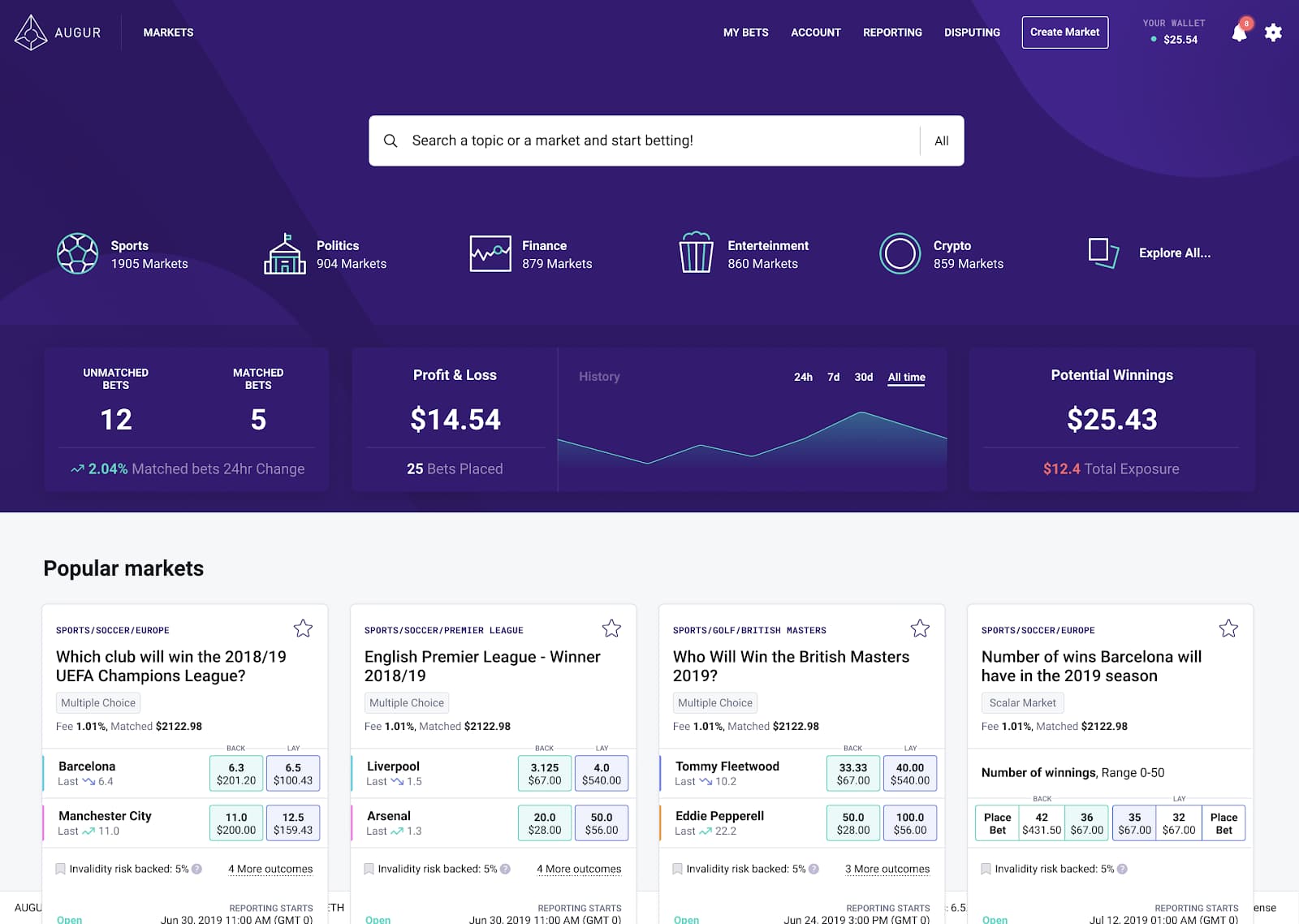
Task: Open the Entertainment popcorn icon
Action: [696, 253]
